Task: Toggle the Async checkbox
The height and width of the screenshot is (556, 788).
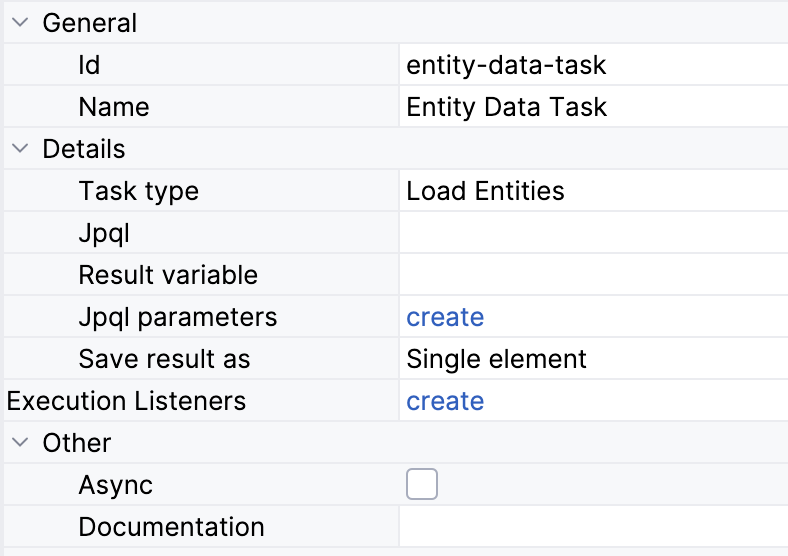Action: 422,485
